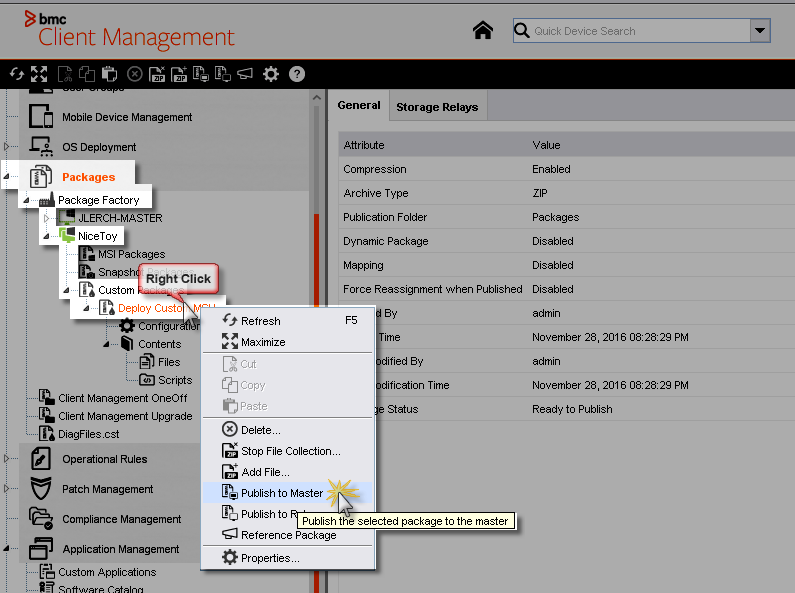Expand the Patch Management node

pos(7,489)
